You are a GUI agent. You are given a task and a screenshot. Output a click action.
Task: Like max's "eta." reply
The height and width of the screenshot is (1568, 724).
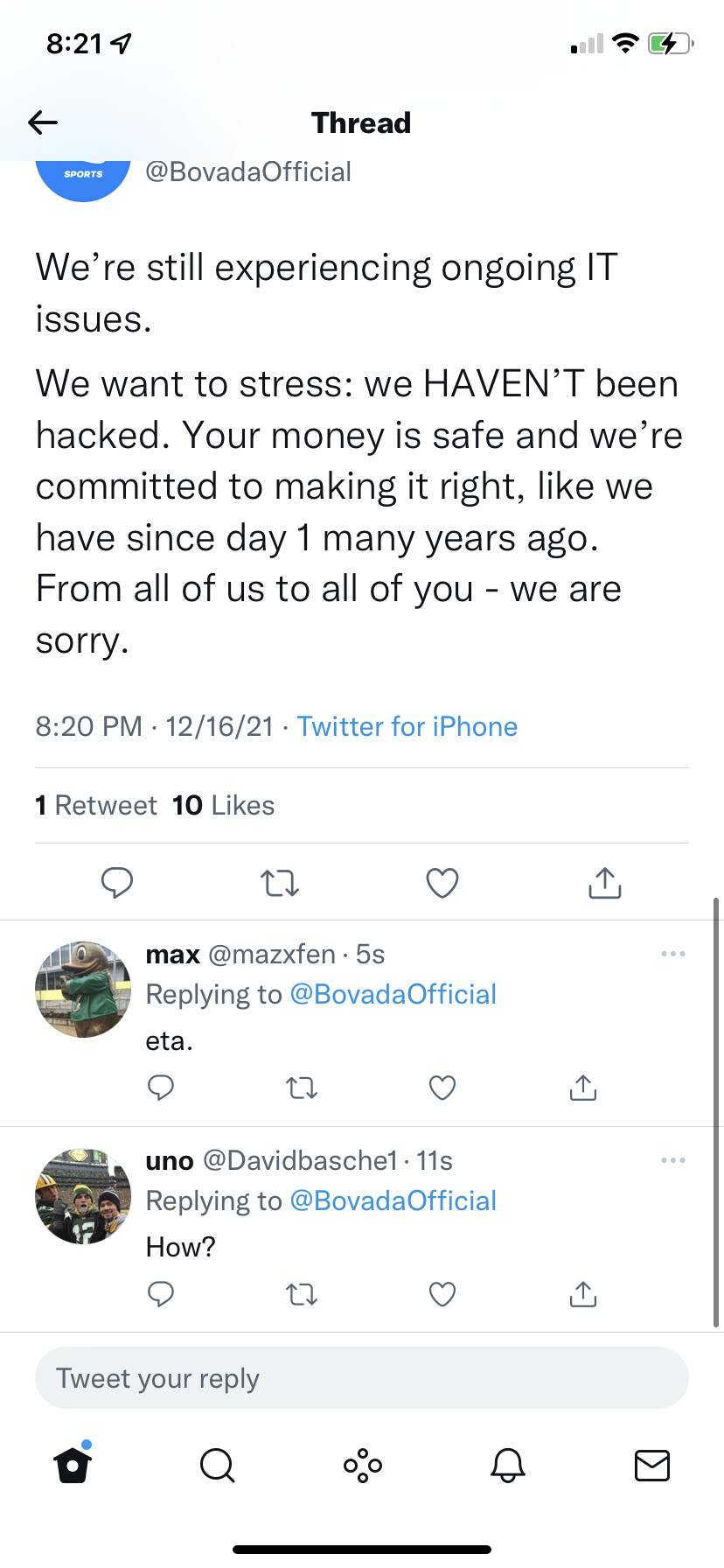click(442, 1088)
